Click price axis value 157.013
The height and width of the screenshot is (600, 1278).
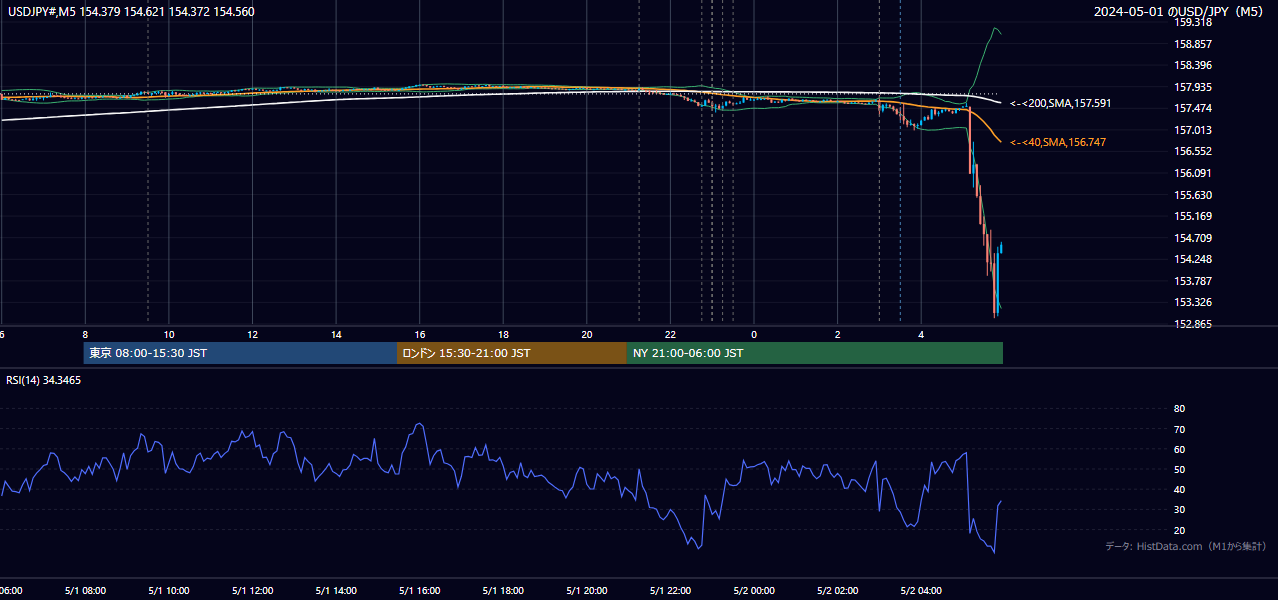pos(1194,130)
